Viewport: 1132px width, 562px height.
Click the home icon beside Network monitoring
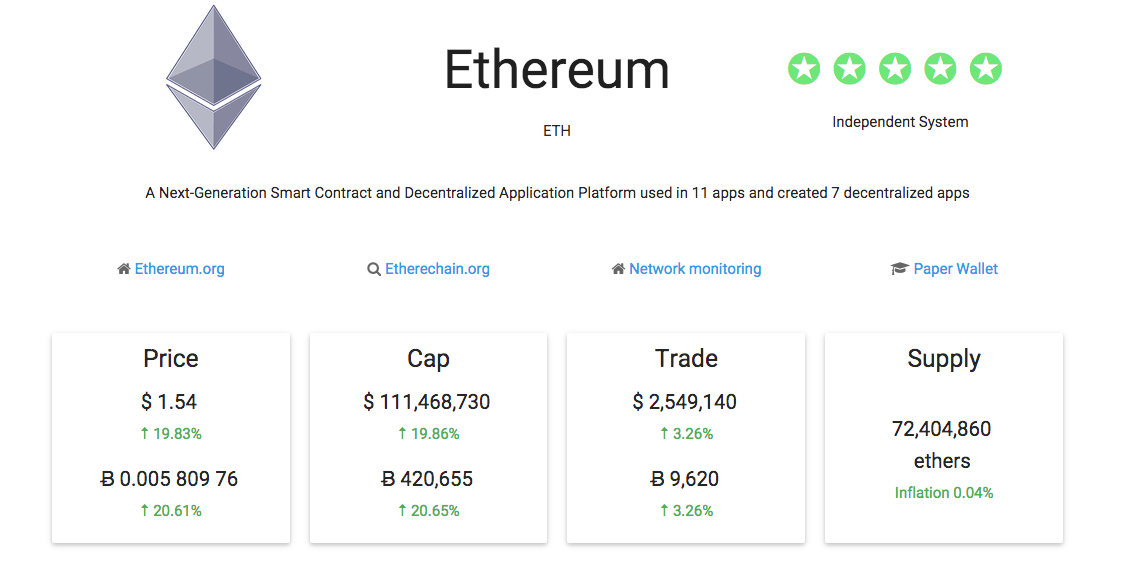pos(618,269)
